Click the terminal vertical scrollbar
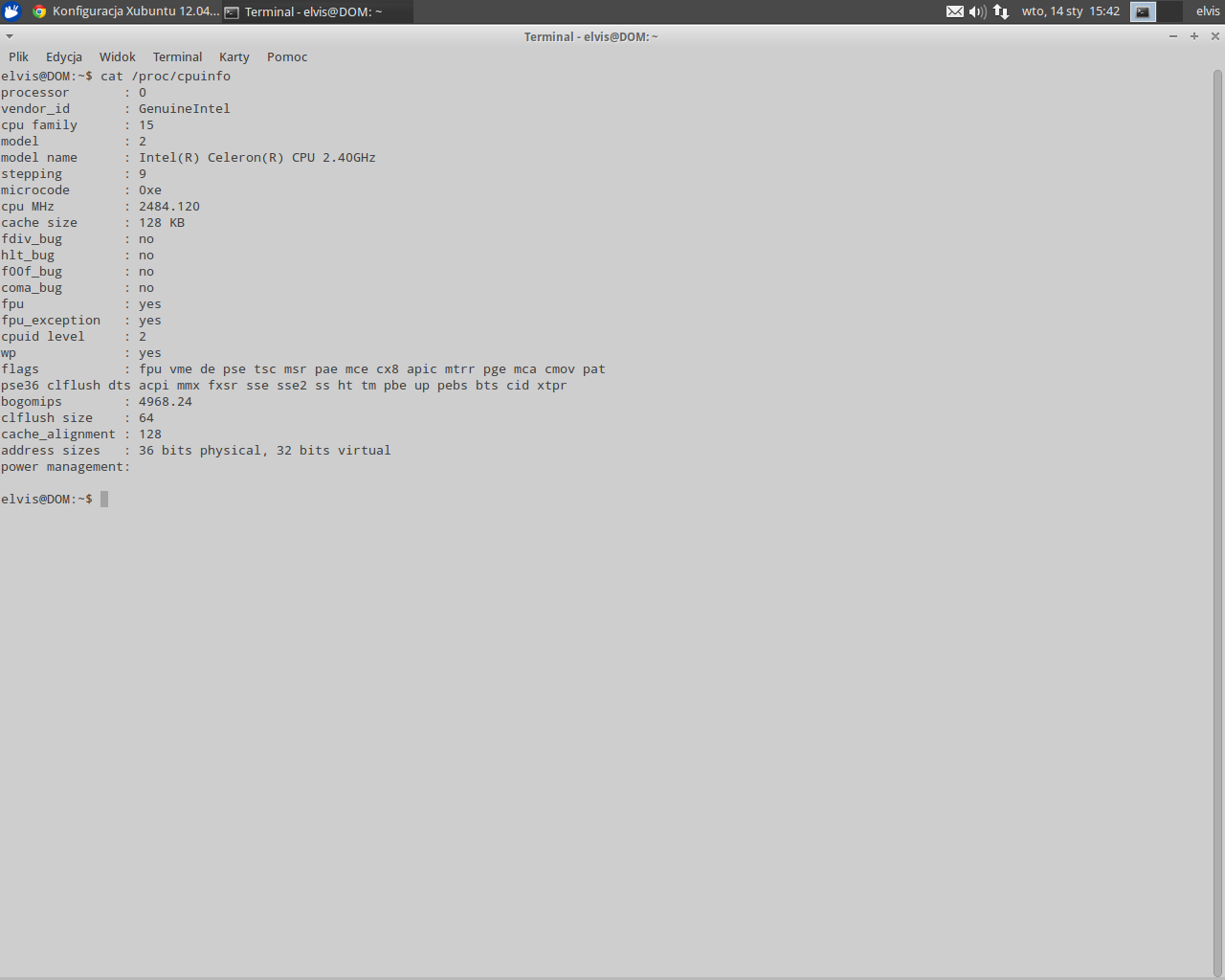 click(1218, 522)
